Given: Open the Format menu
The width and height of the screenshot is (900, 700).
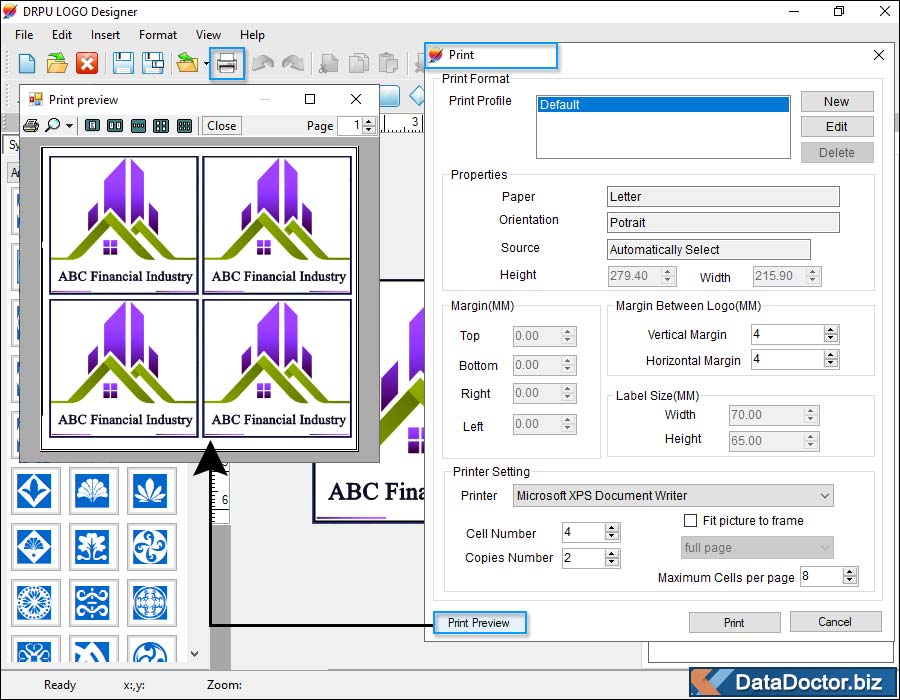Looking at the screenshot, I should click(x=158, y=34).
